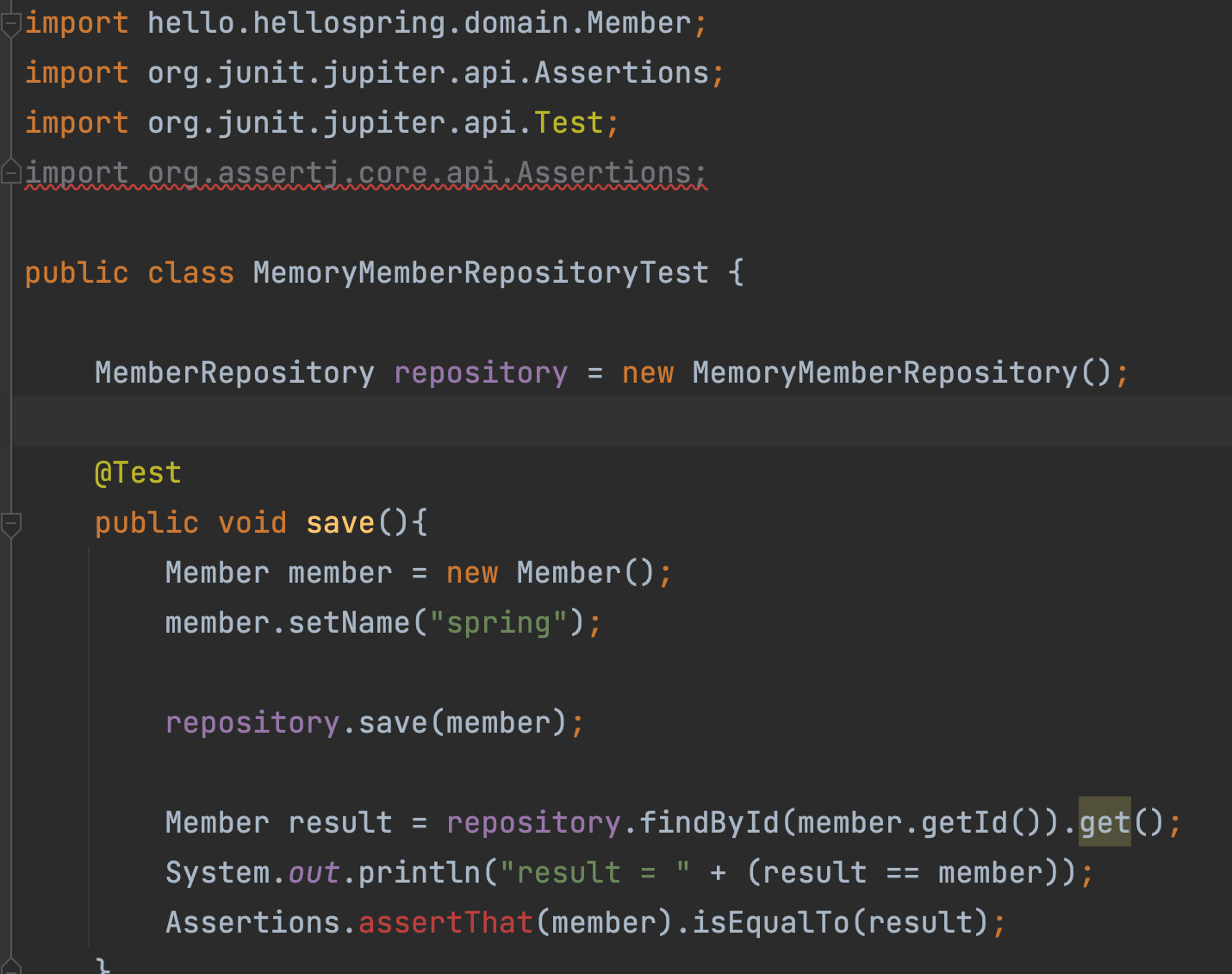Click the MemoryMemberRepository() constructor call
This screenshot has height=974, width=1232.
[x=902, y=373]
